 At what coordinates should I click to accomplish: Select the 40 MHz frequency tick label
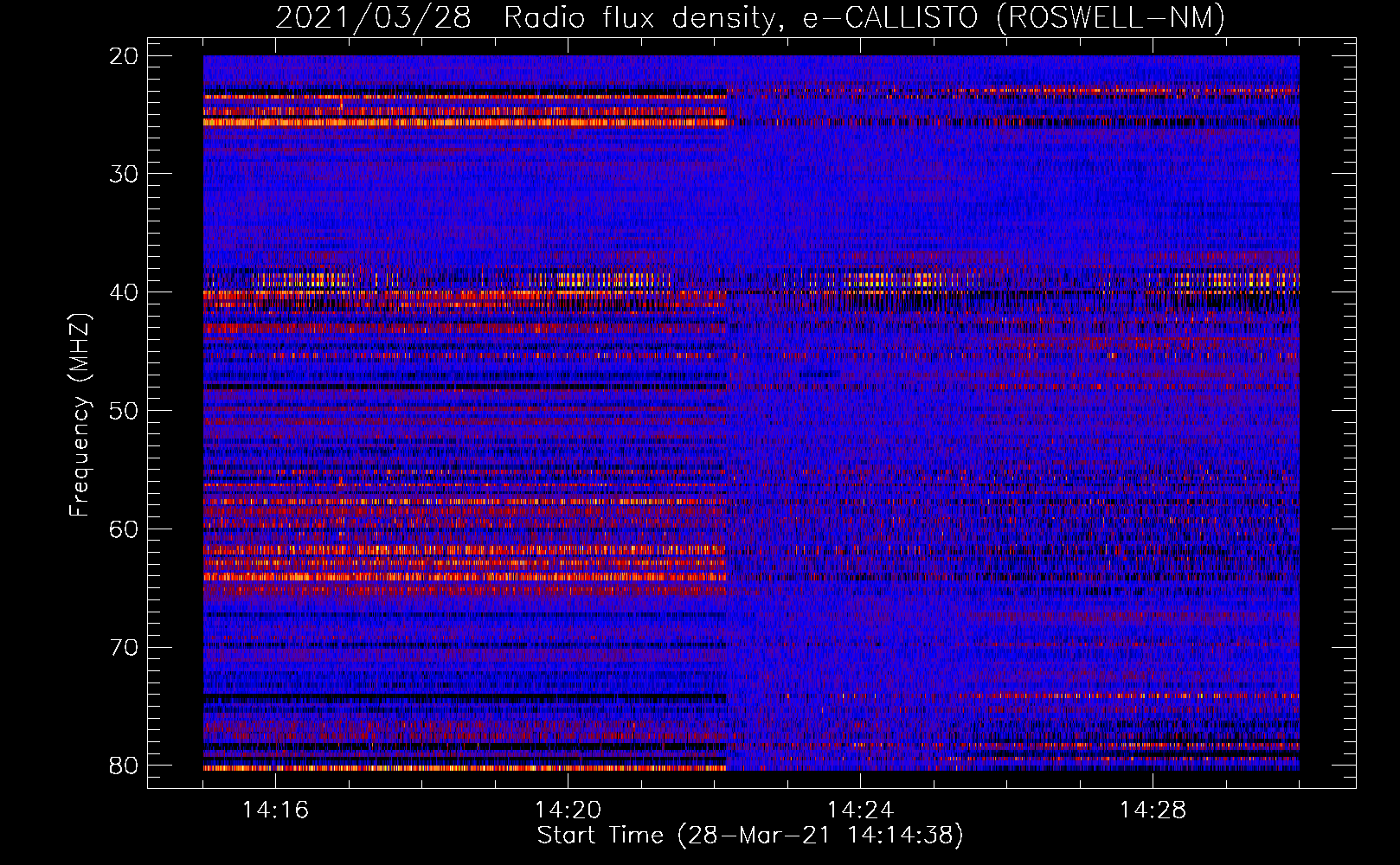pyautogui.click(x=124, y=292)
